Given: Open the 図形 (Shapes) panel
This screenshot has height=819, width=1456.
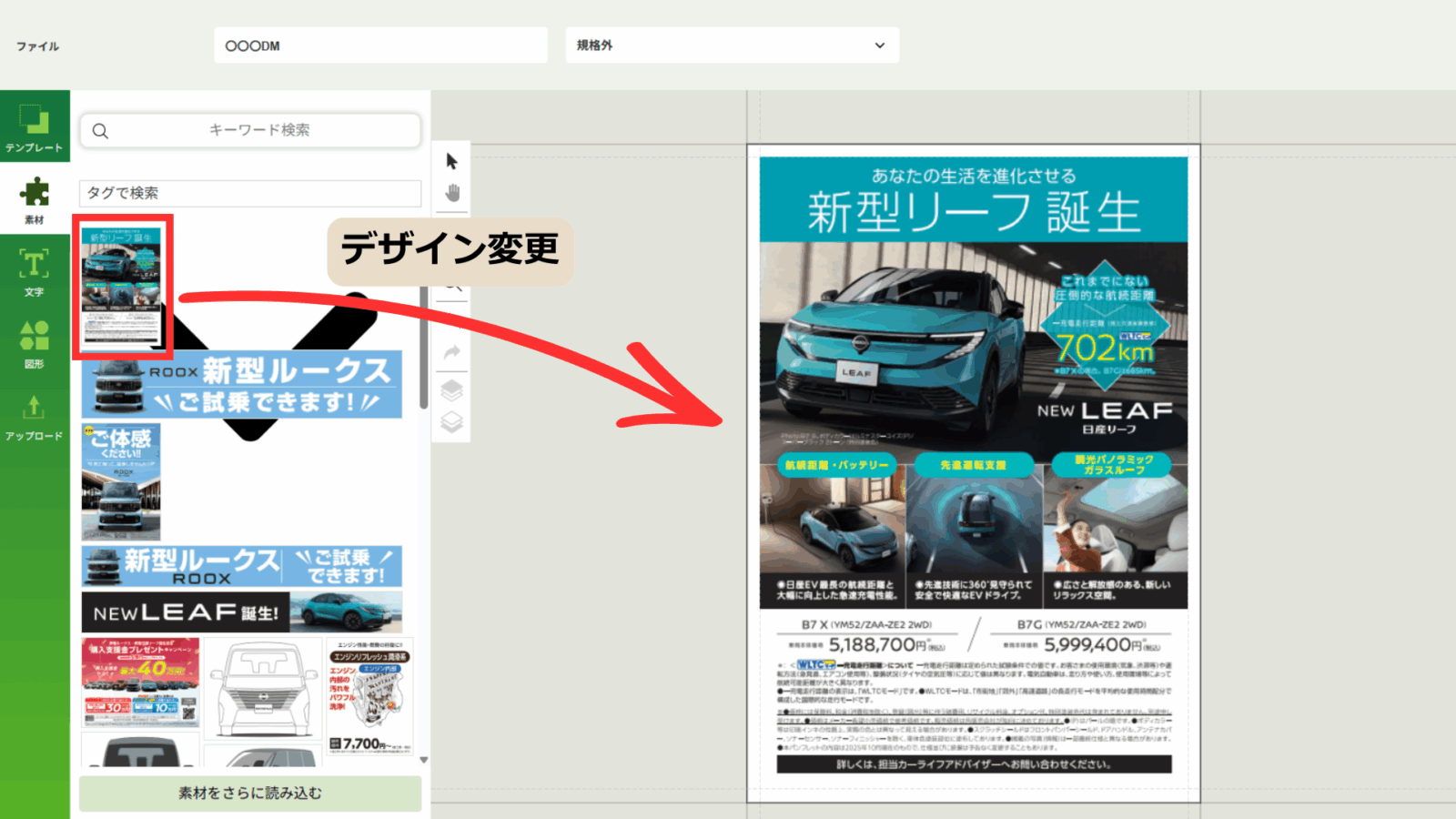Looking at the screenshot, I should click(35, 344).
